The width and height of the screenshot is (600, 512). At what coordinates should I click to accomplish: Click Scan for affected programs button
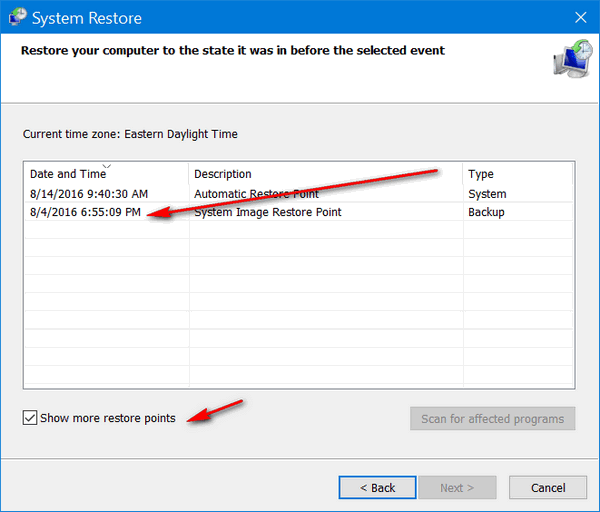(x=492, y=419)
